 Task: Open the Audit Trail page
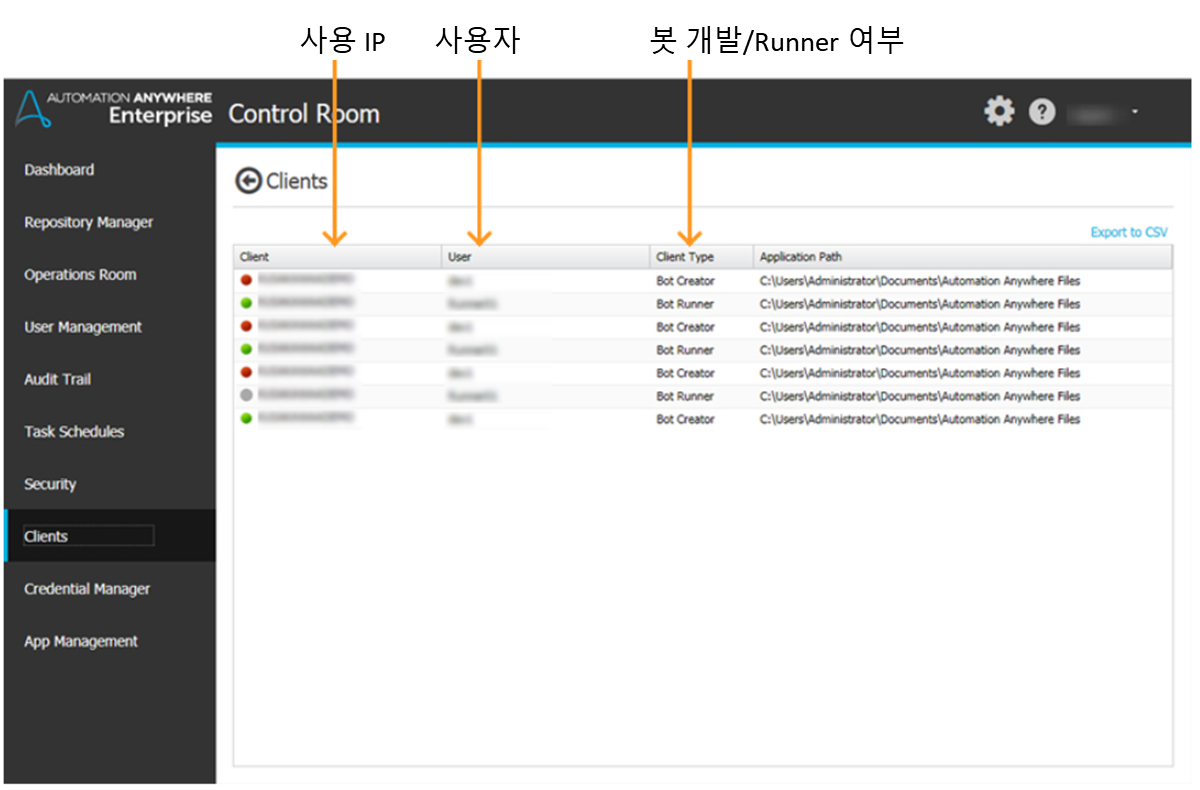tap(57, 379)
